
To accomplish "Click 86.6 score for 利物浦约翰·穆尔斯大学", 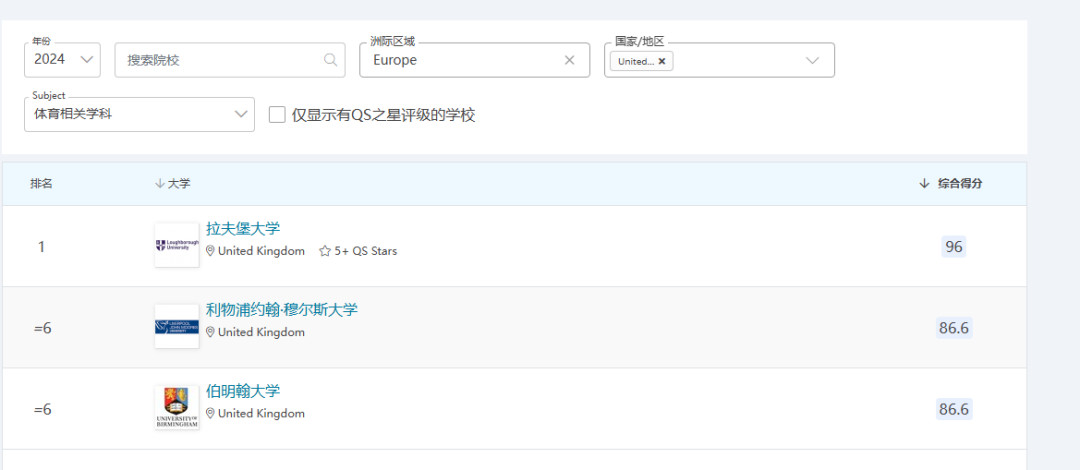I will 954,328.
